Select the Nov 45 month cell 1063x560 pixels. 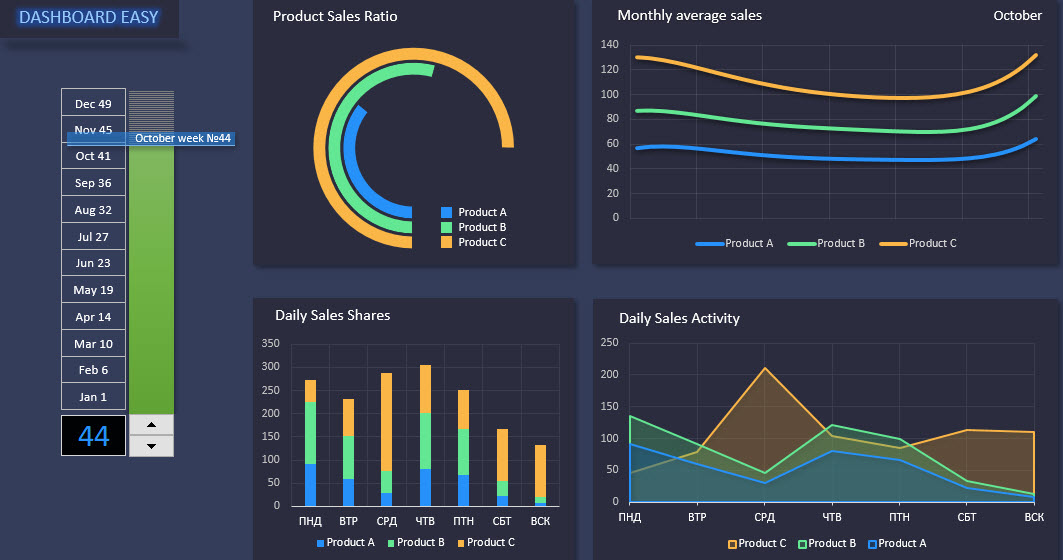pos(94,129)
